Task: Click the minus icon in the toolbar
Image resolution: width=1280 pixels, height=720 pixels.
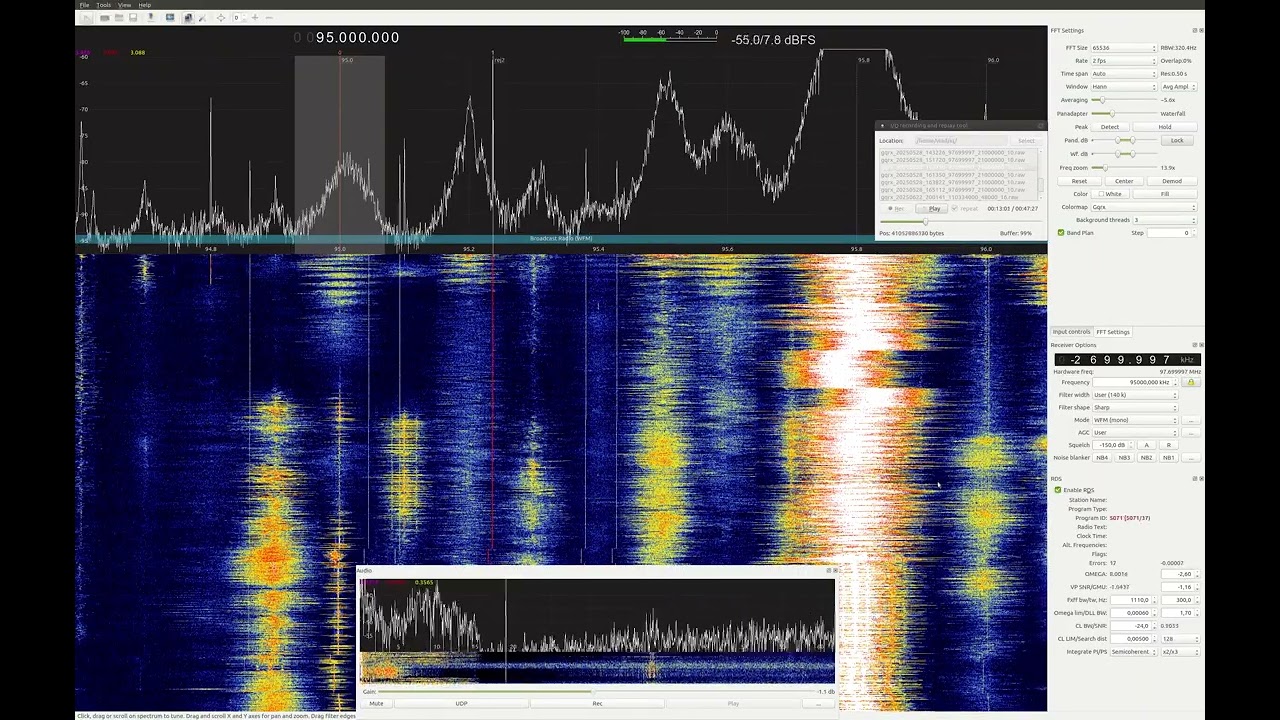Action: point(269,18)
